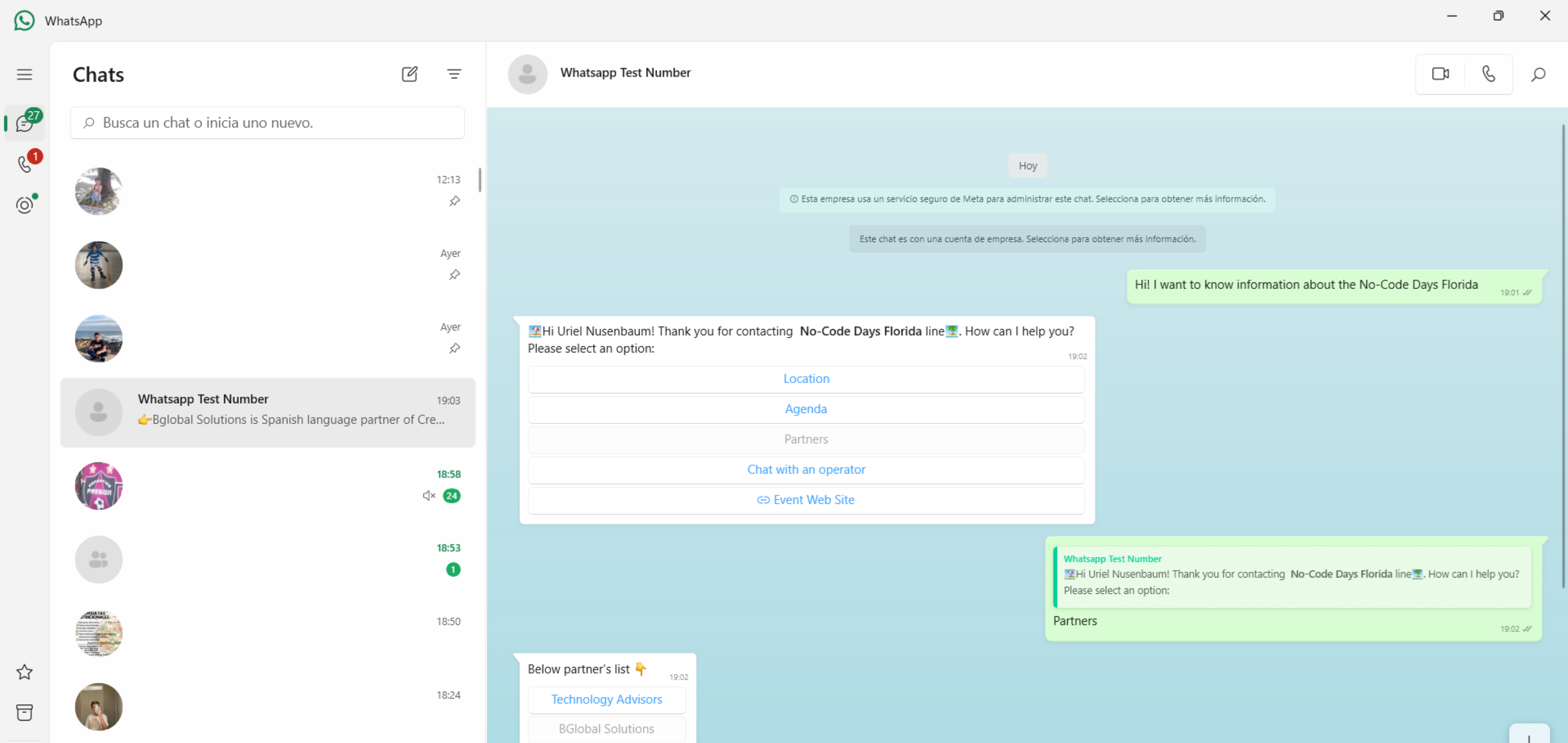Start a video call
The image size is (1568, 743).
(x=1440, y=74)
